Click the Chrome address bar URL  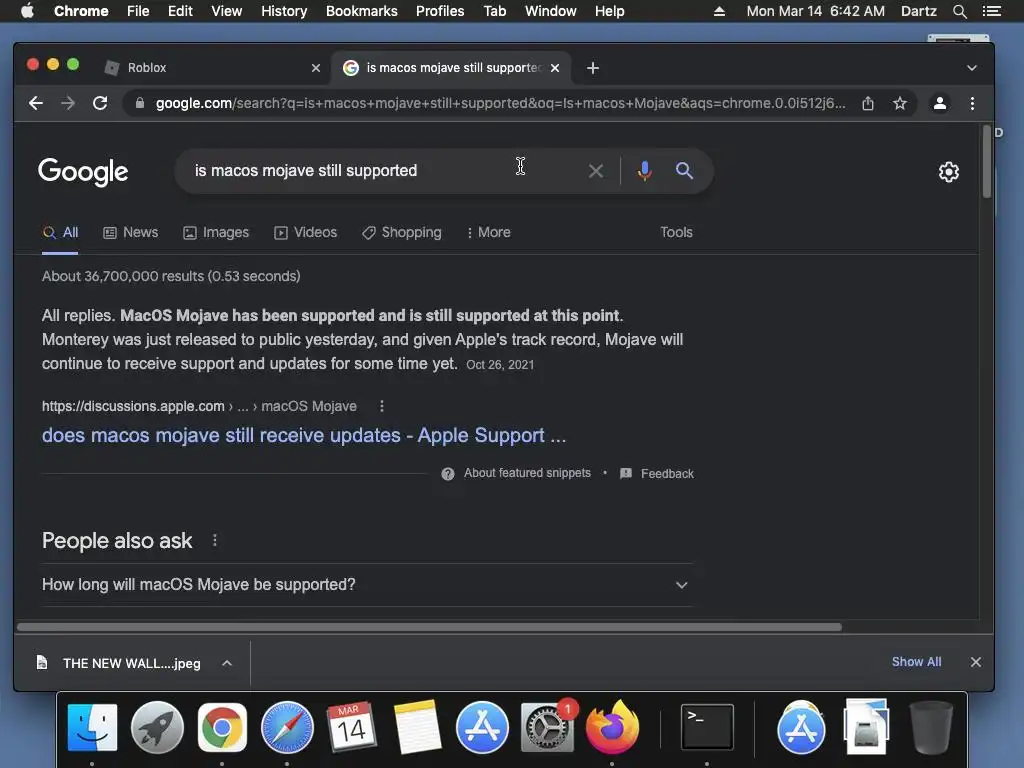point(500,103)
